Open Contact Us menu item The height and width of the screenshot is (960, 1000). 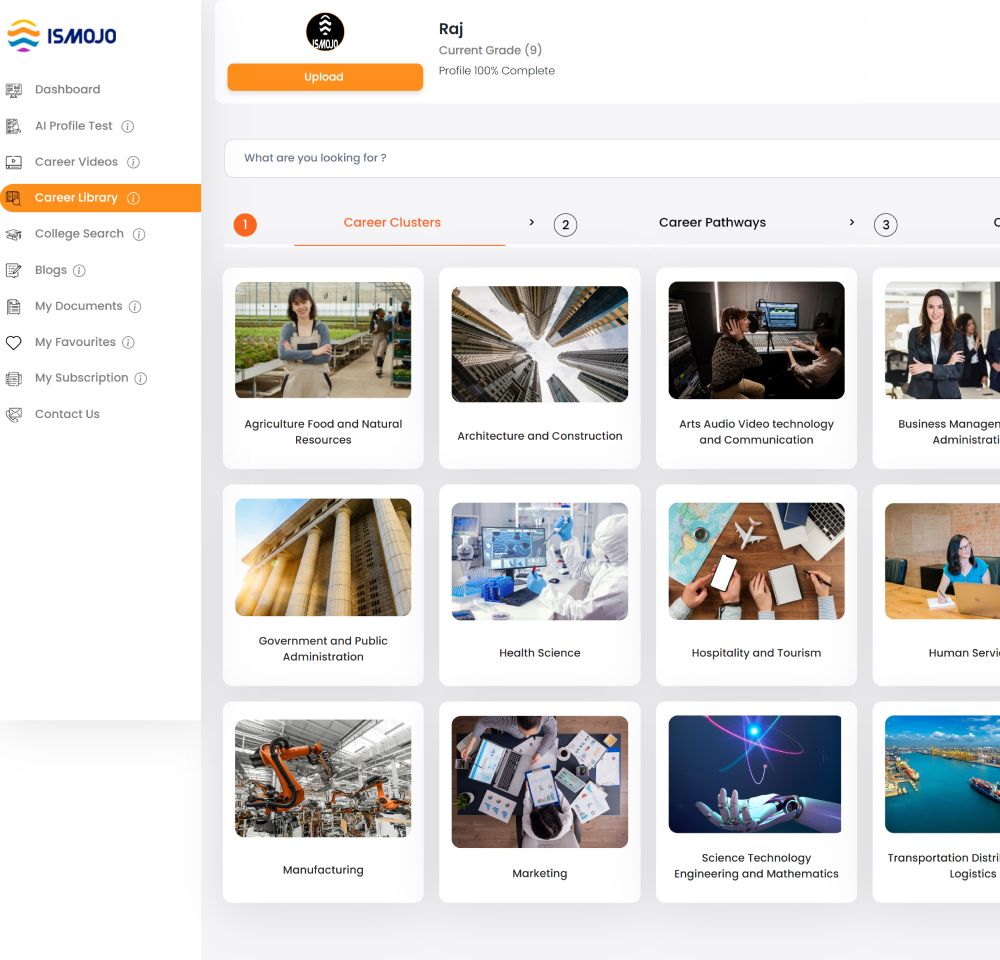[68, 415]
